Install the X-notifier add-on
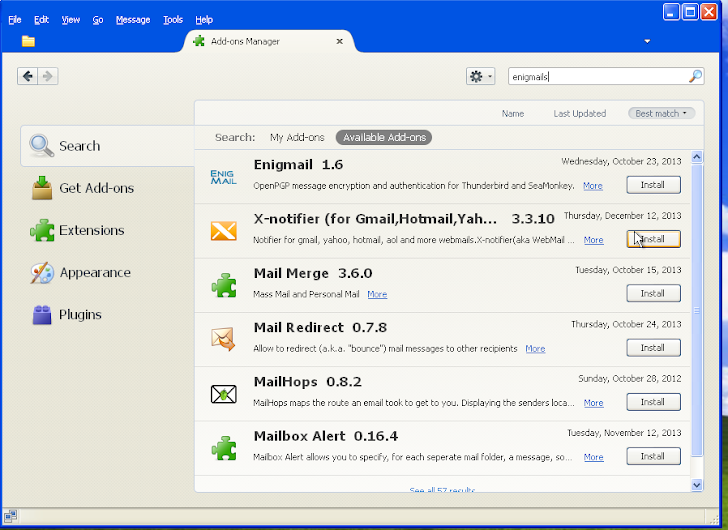The image size is (728, 530). 653,239
